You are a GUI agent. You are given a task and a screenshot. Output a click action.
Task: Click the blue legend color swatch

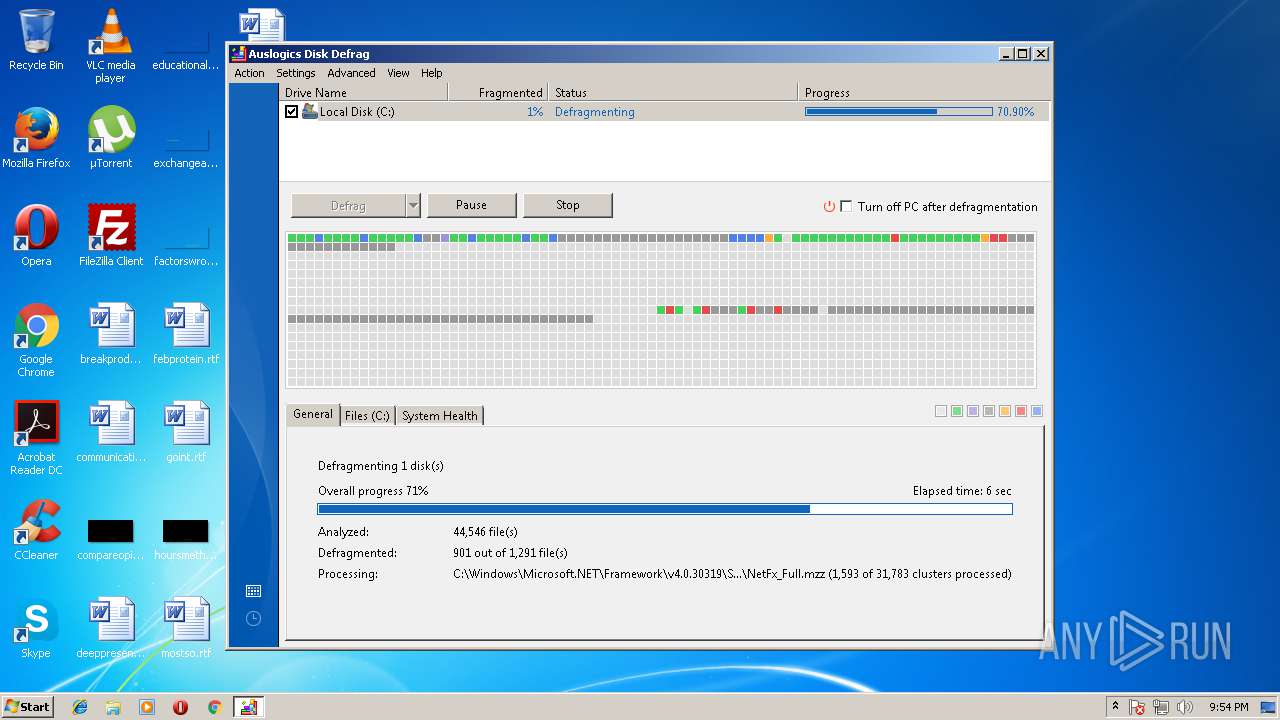(x=1037, y=411)
